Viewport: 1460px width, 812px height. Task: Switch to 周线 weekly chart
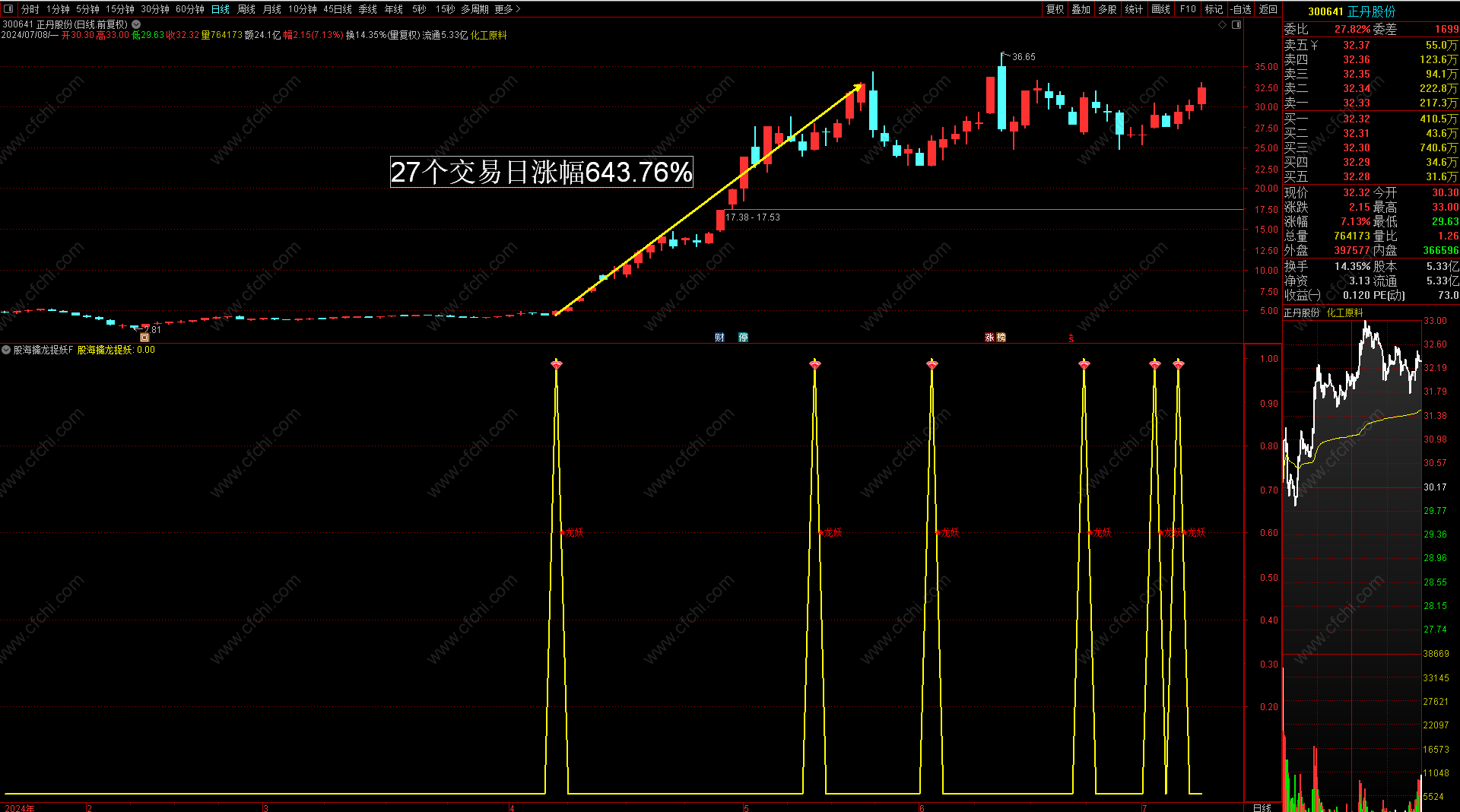pyautogui.click(x=246, y=9)
